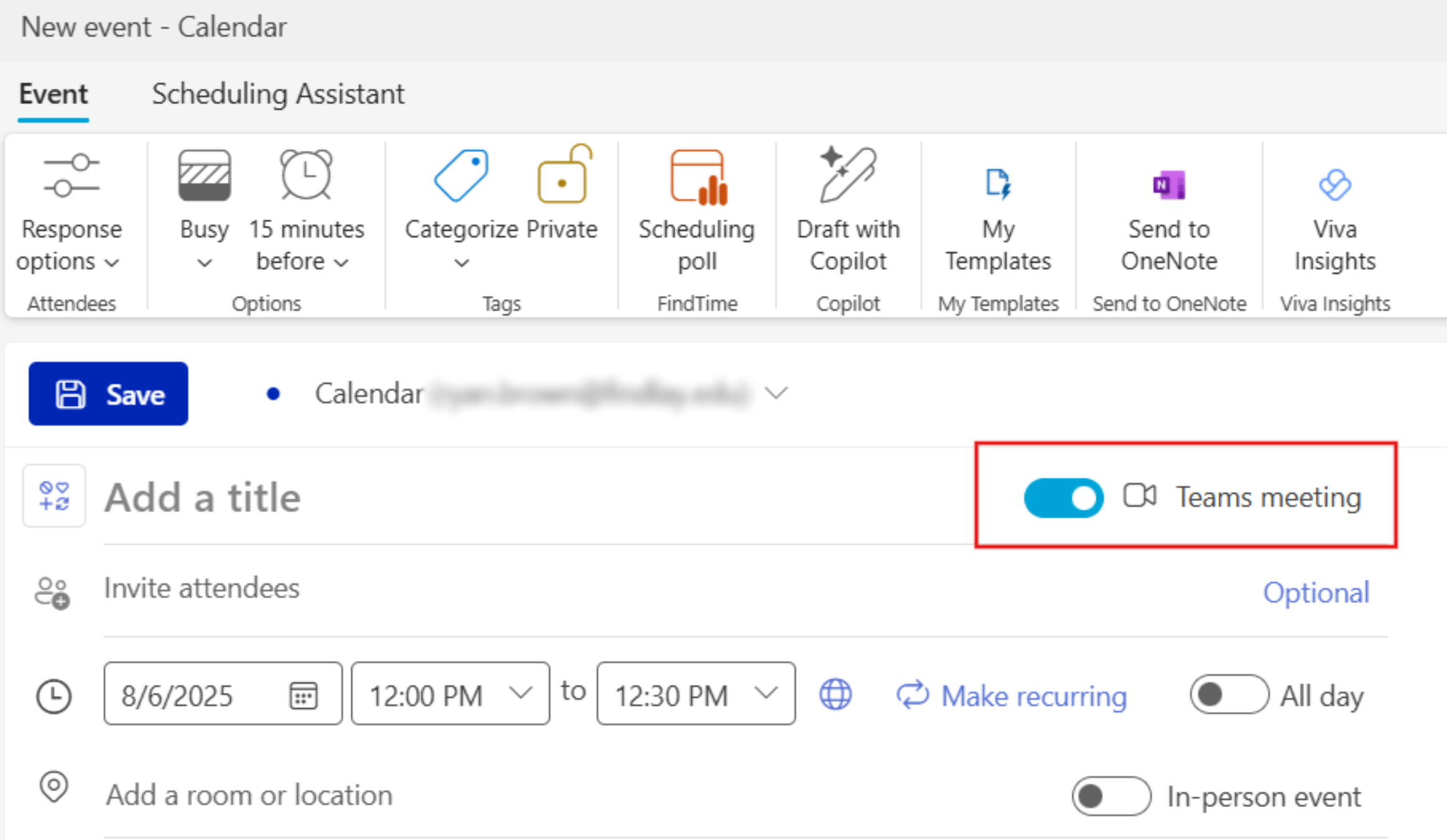This screenshot has height=840, width=1447.
Task: Switch on In-person event toggle
Action: [x=1110, y=795]
